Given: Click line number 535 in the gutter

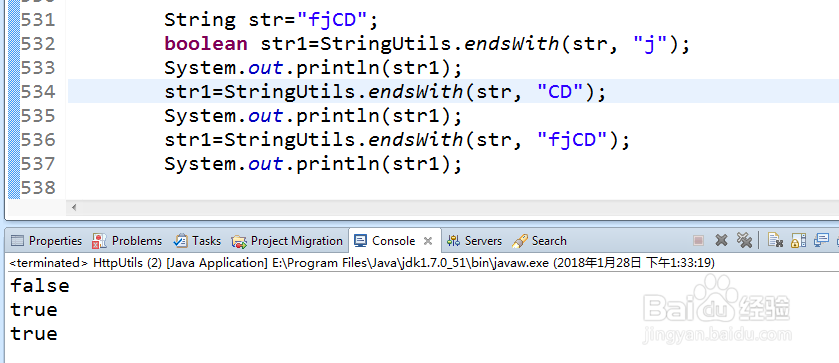Looking at the screenshot, I should (37, 116).
